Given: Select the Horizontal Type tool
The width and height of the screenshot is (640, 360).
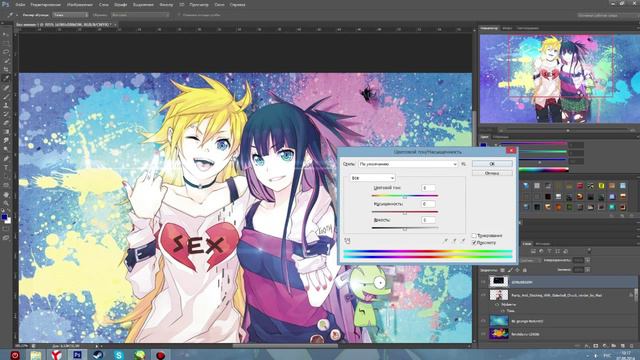Looking at the screenshot, I should tap(6, 168).
